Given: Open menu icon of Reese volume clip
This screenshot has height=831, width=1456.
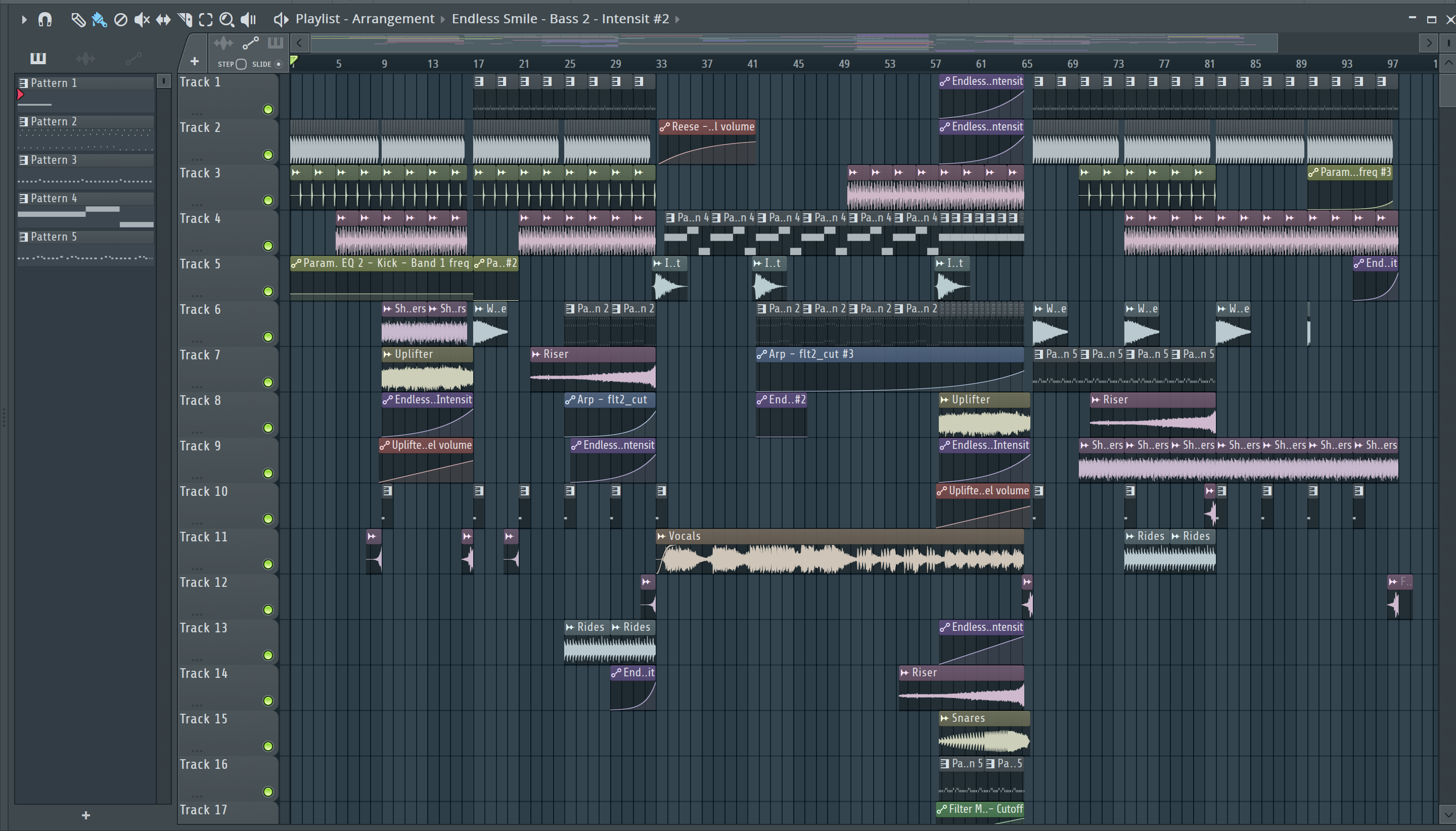Looking at the screenshot, I should coord(664,127).
